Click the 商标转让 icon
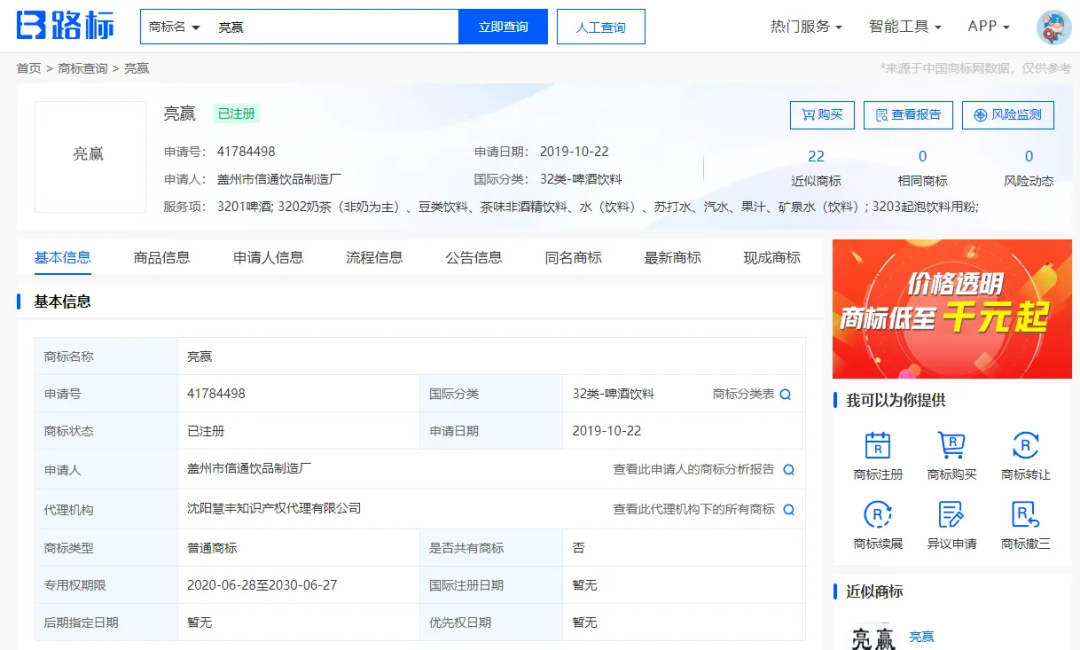Image resolution: width=1080 pixels, height=650 pixels. pyautogui.click(x=1026, y=445)
